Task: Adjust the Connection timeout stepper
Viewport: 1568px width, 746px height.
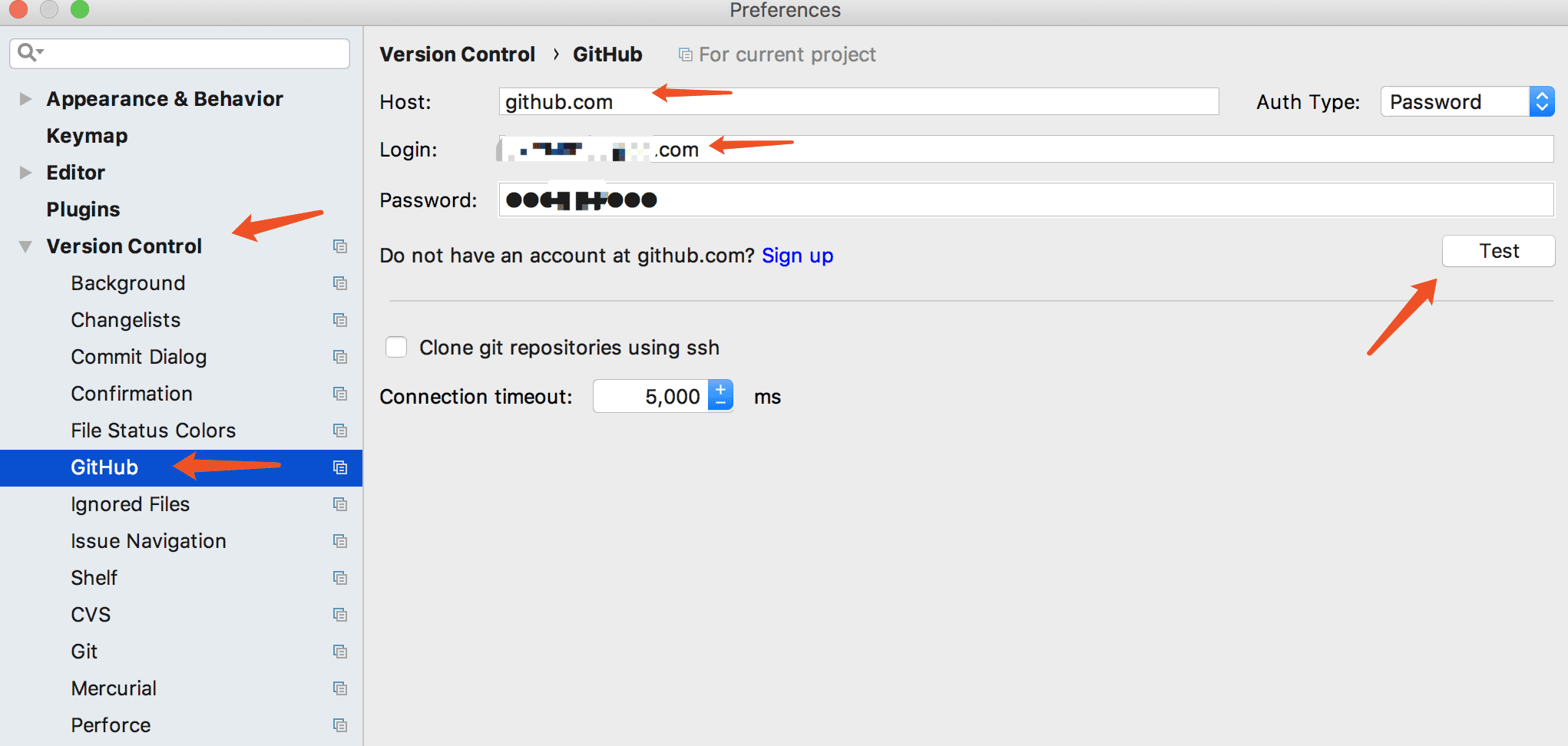Action: click(720, 396)
